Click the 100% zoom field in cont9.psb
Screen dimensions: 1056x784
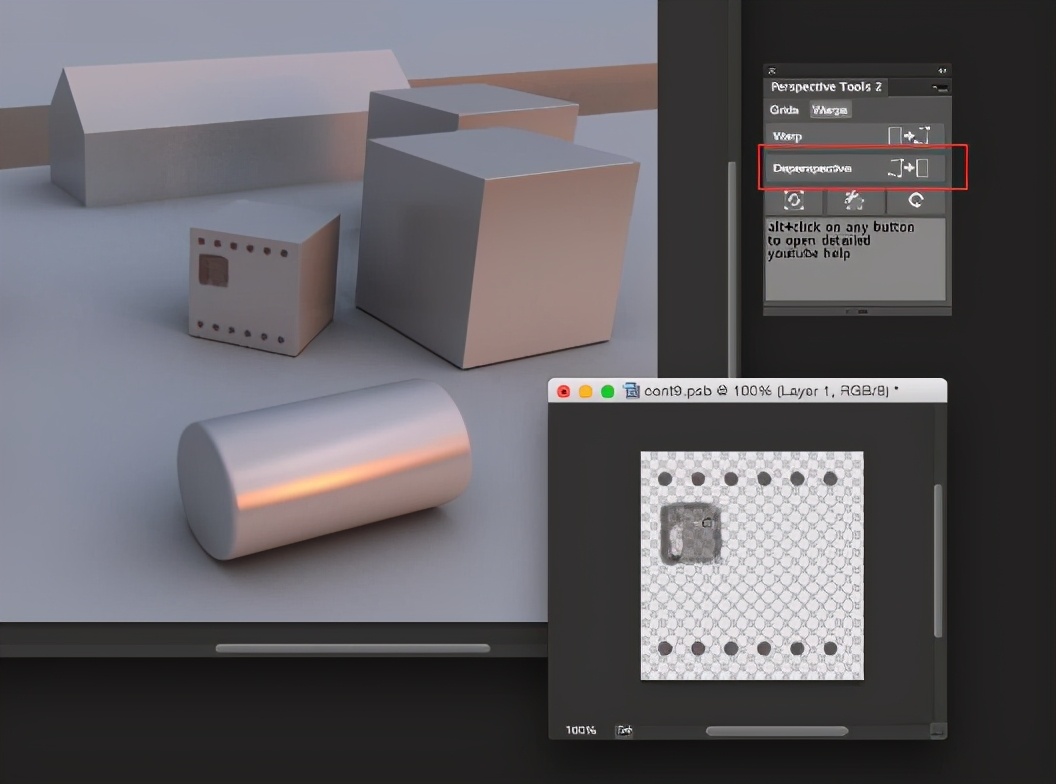[x=581, y=730]
